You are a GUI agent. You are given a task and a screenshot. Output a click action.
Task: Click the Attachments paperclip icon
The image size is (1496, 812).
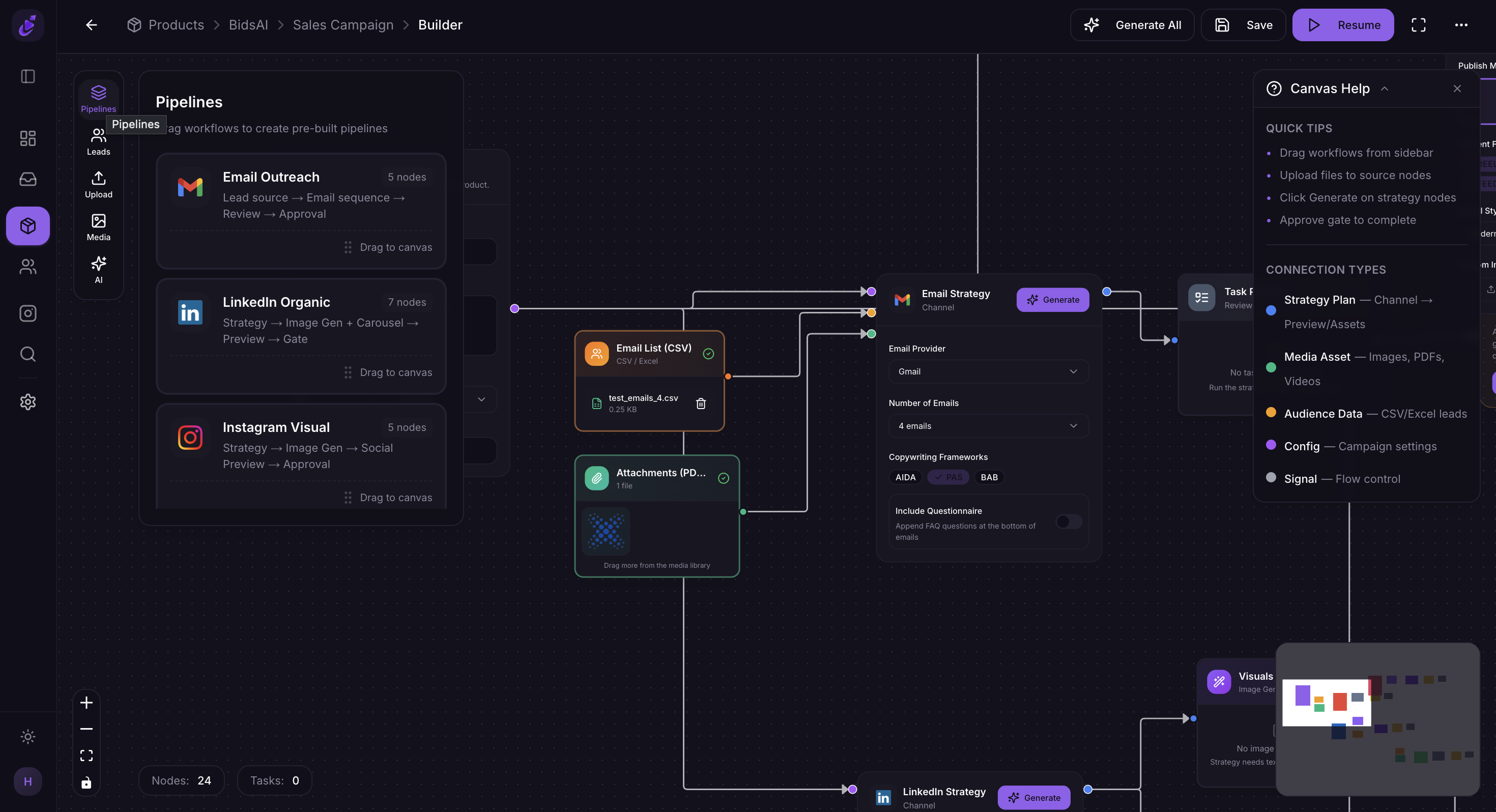[x=596, y=479]
